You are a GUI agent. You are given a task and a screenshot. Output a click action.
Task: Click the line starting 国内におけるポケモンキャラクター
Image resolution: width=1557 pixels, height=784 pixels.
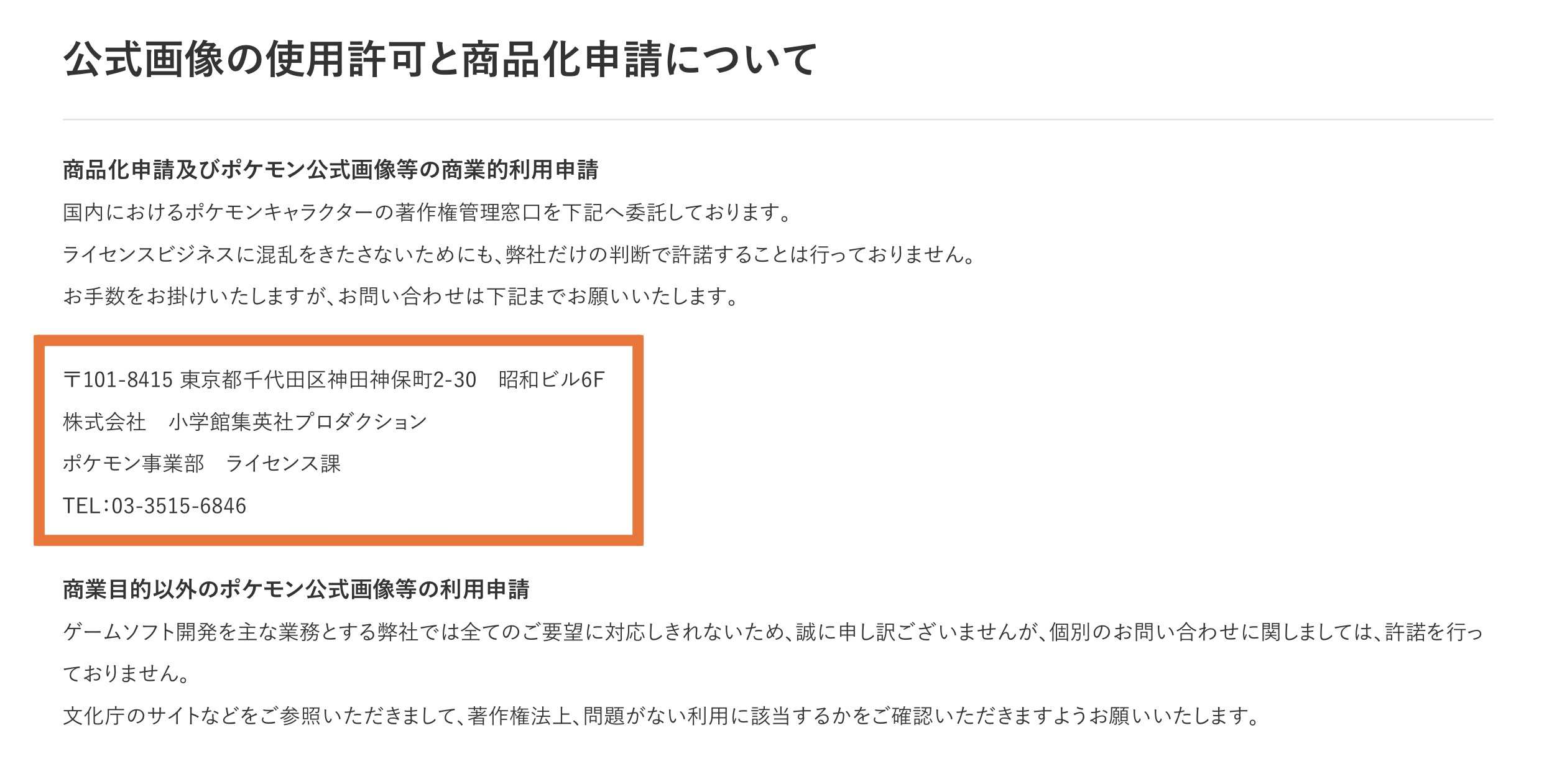(428, 213)
